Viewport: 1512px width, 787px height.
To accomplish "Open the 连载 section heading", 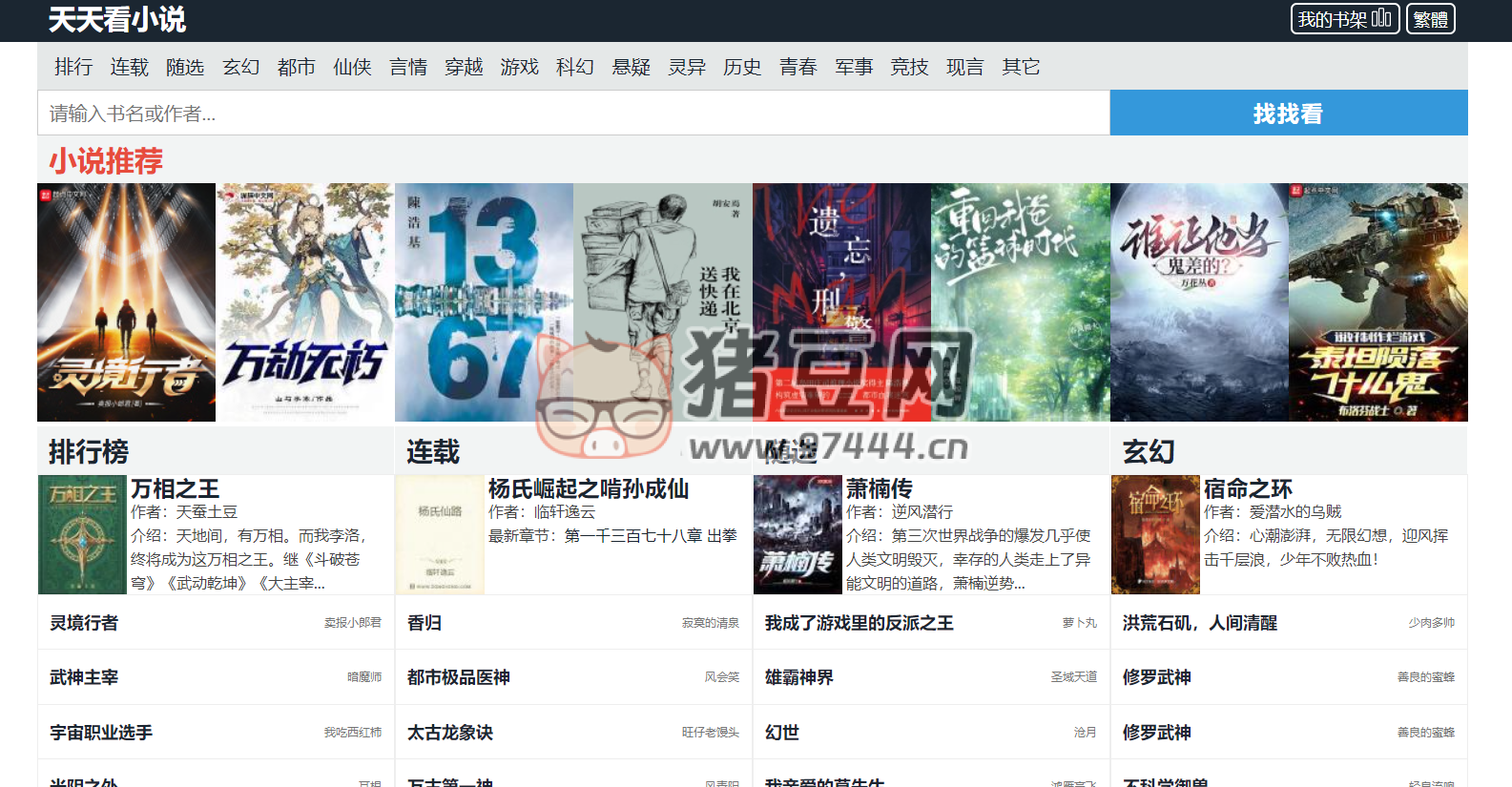I will [433, 452].
